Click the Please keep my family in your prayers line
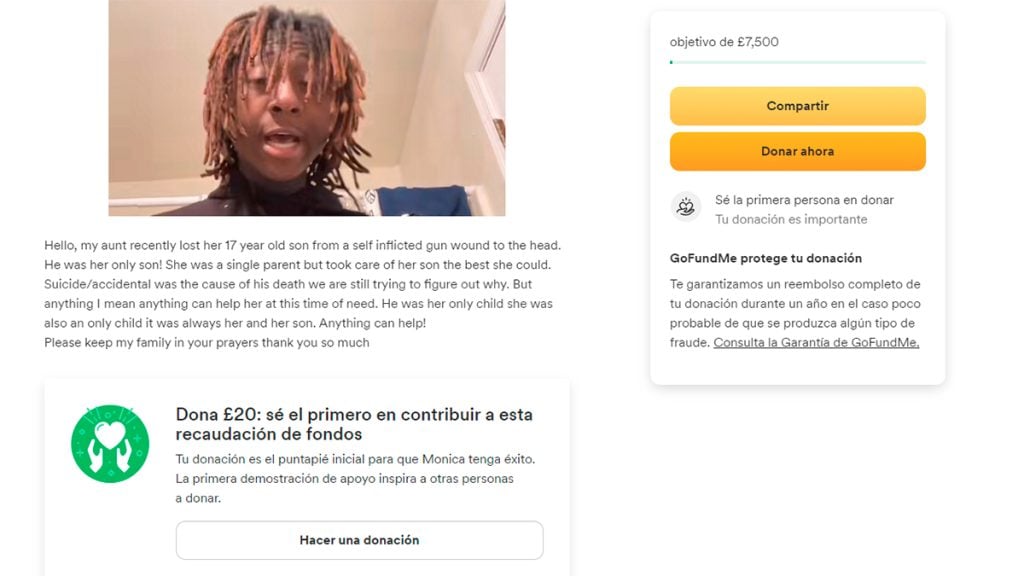 pos(206,342)
